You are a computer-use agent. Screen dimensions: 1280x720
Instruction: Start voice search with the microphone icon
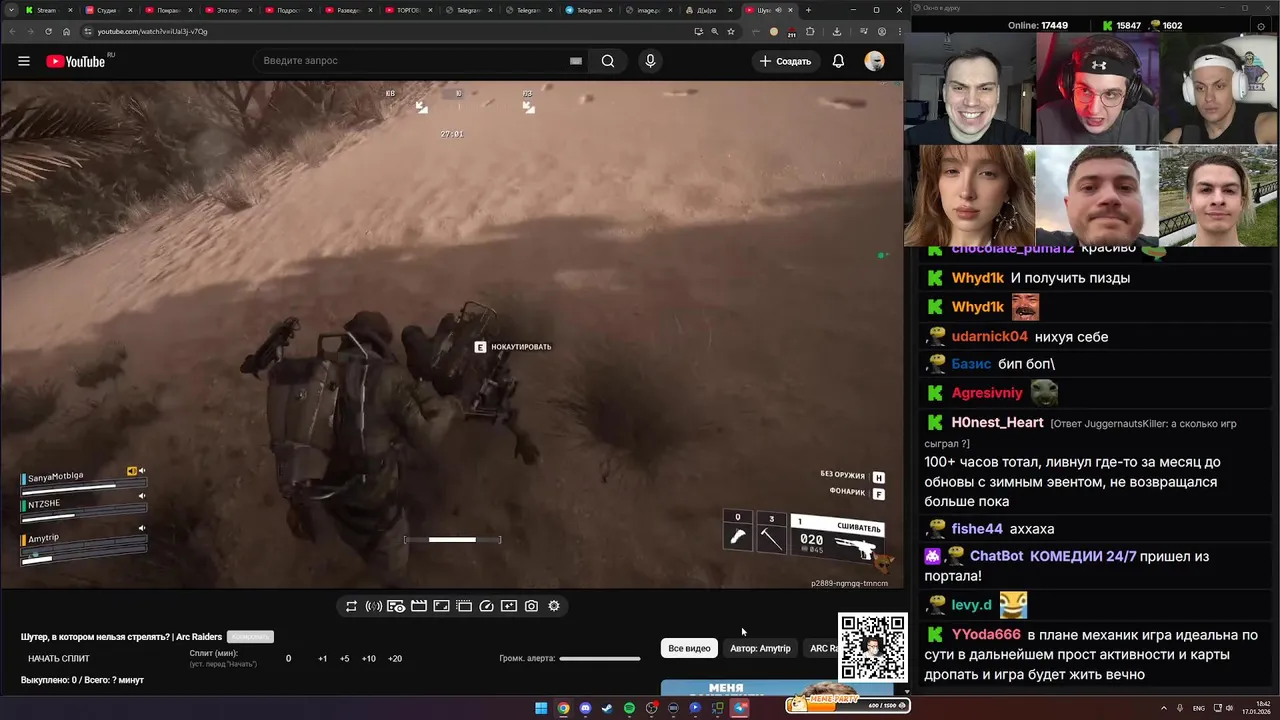[650, 61]
